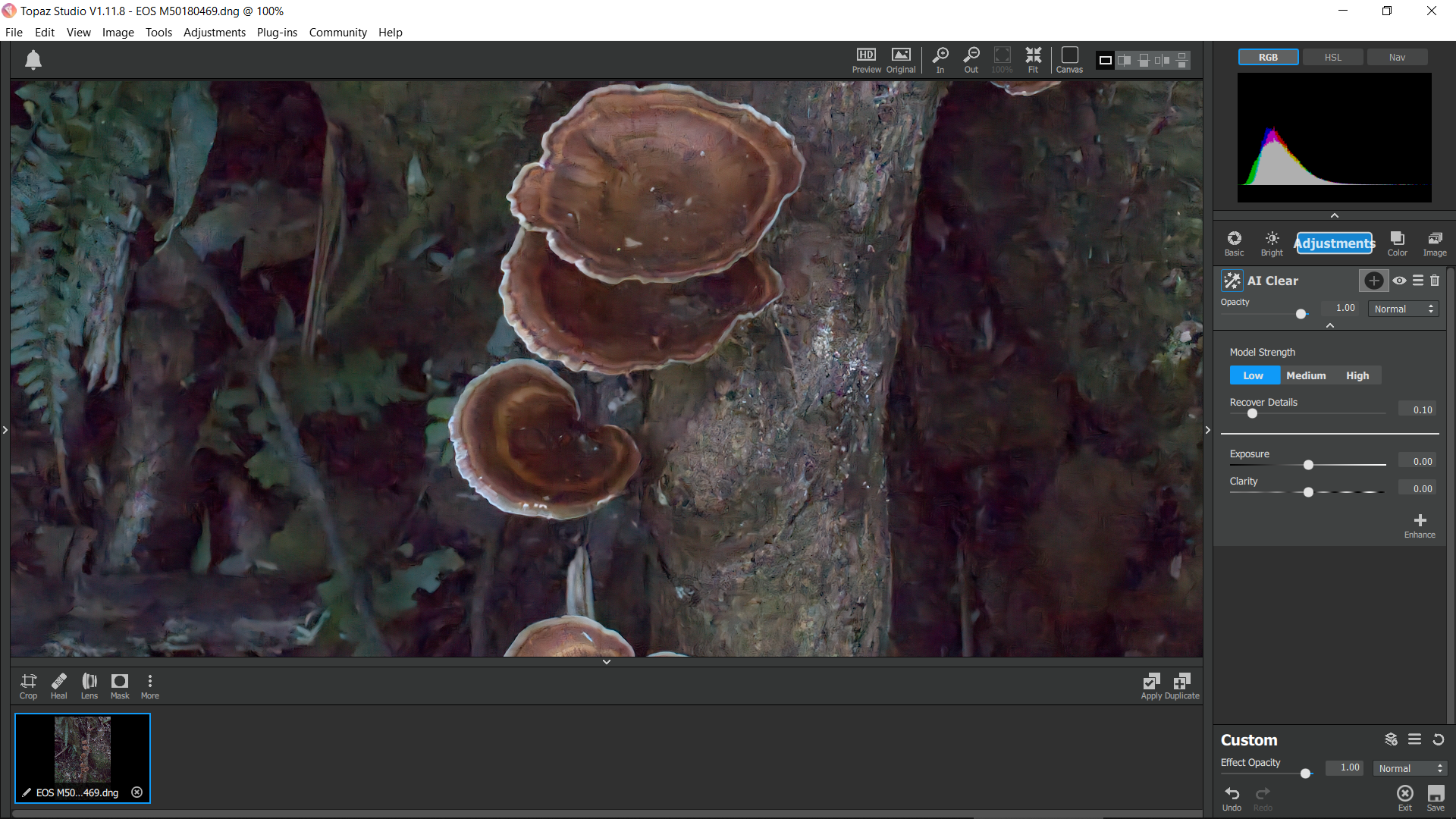Set Model Strength to Medium
The height and width of the screenshot is (819, 1456).
pyautogui.click(x=1306, y=375)
